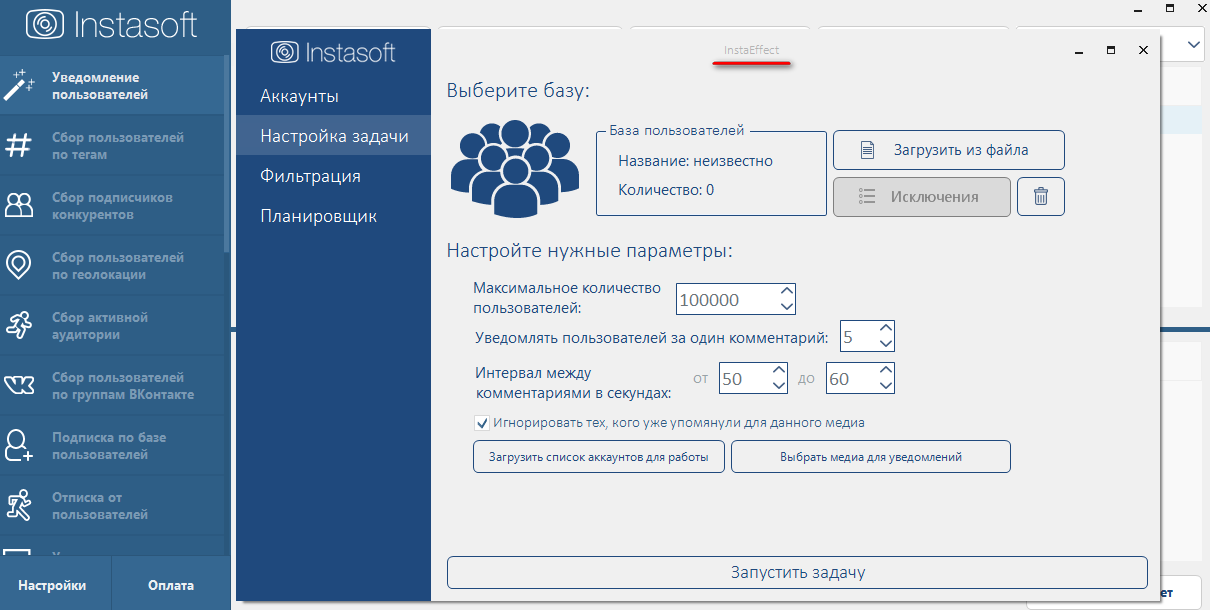This screenshot has width=1210, height=610.
Task: Click the Instasoft logo in the main window
Action: click(112, 25)
